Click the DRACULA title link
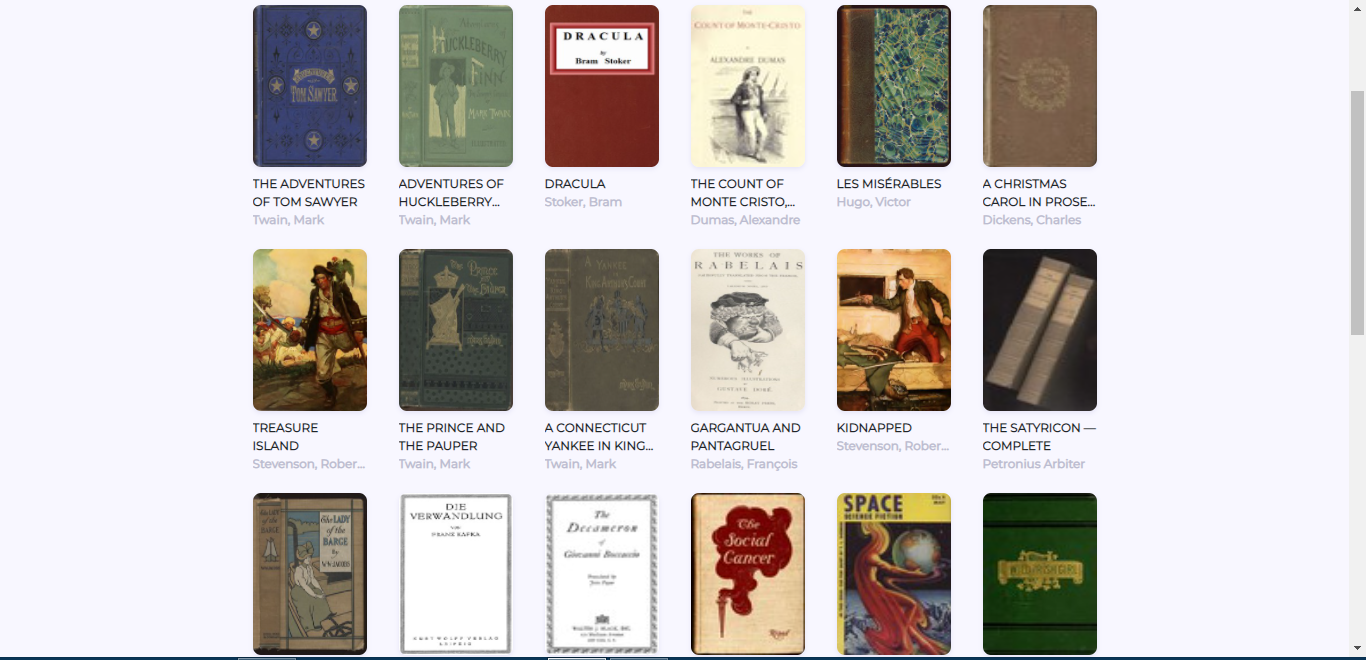This screenshot has width=1366, height=660. [575, 184]
